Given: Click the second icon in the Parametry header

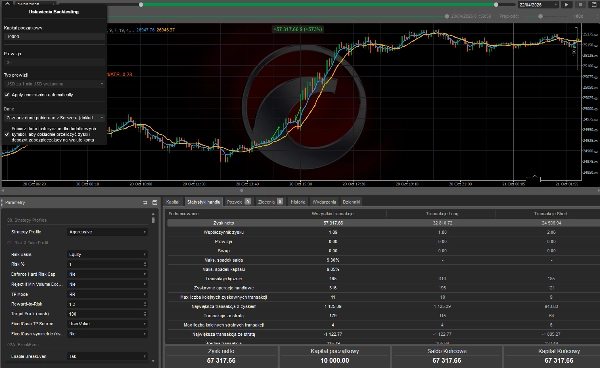Looking at the screenshot, I should (155, 202).
